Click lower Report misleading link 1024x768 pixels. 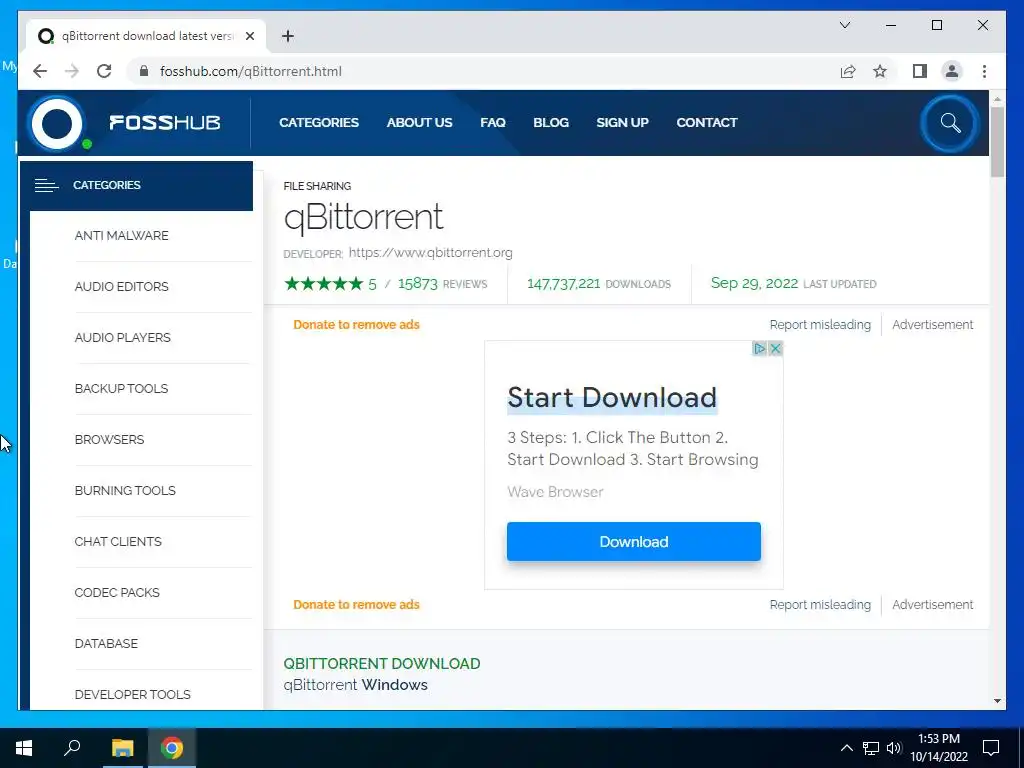click(x=820, y=605)
